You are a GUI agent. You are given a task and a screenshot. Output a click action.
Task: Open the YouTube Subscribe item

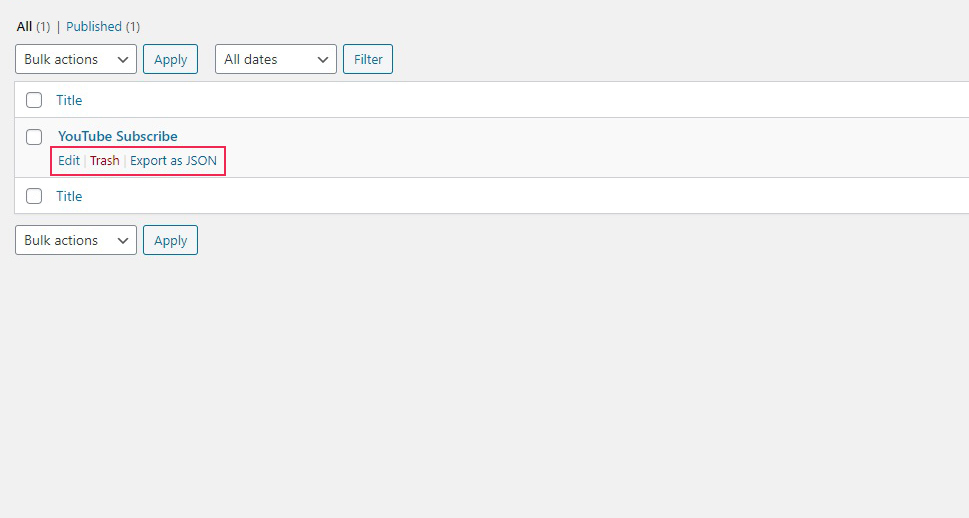coord(117,136)
